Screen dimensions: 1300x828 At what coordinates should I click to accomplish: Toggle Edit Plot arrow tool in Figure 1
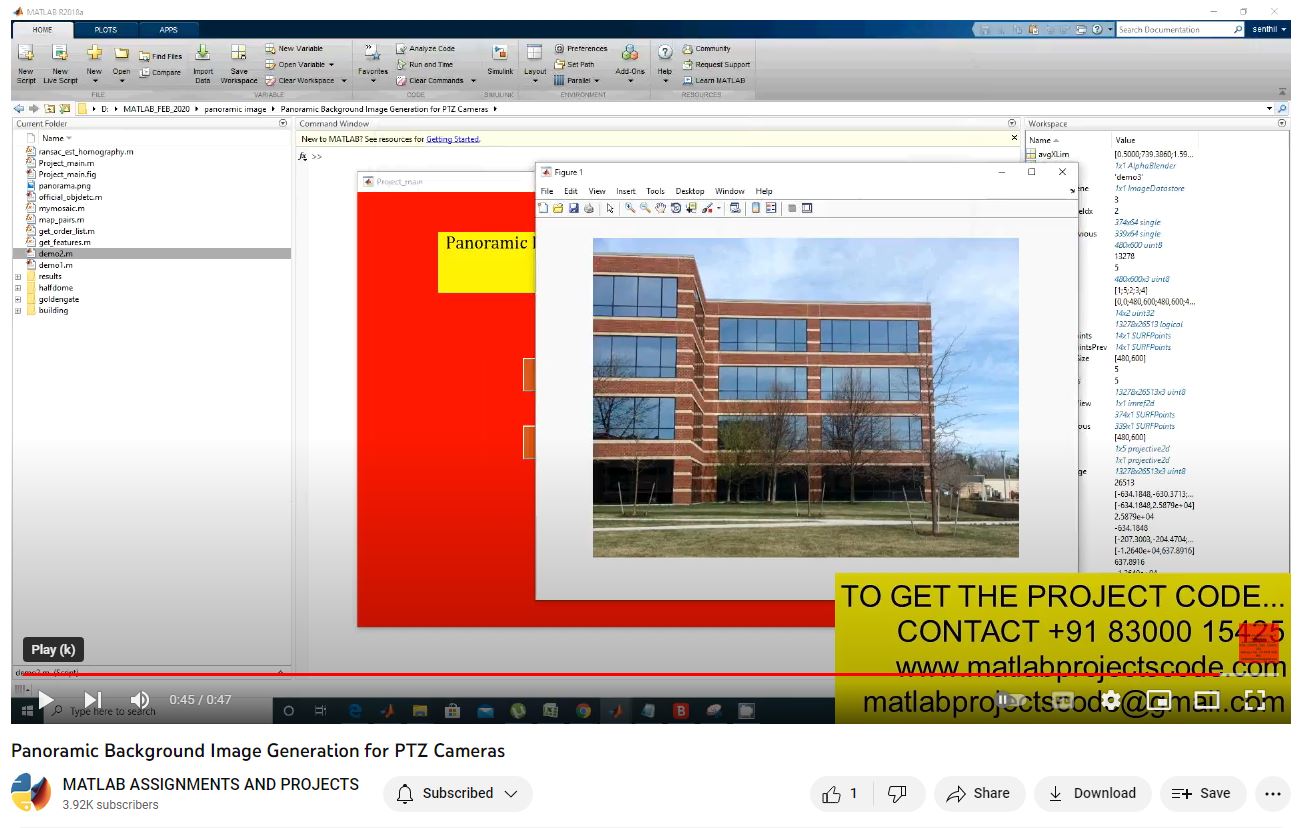click(610, 208)
